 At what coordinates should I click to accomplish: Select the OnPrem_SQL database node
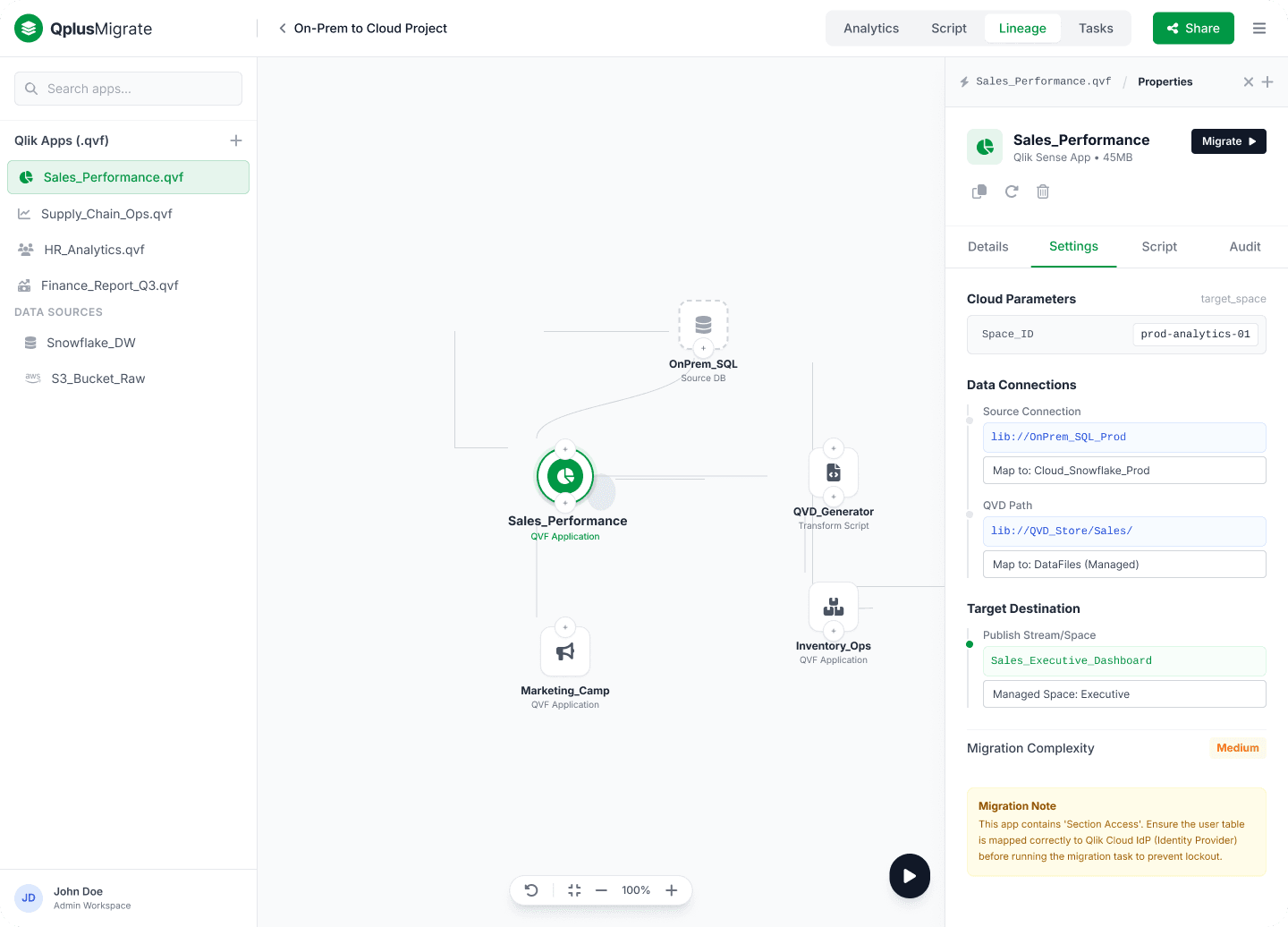pos(703,325)
